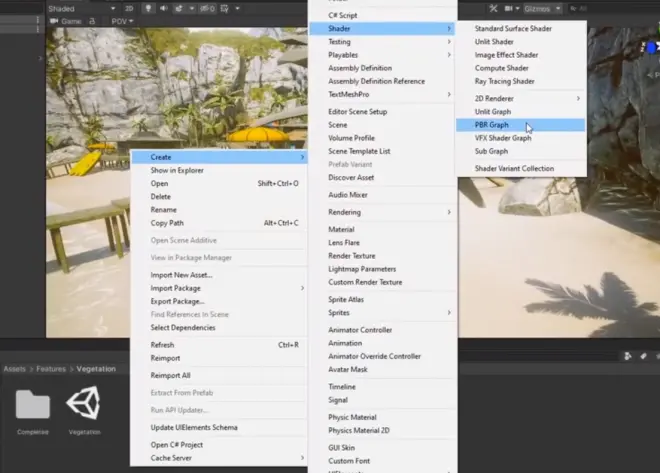Expand the 2D Renderer submenu
660x473 pixels.
click(520, 98)
